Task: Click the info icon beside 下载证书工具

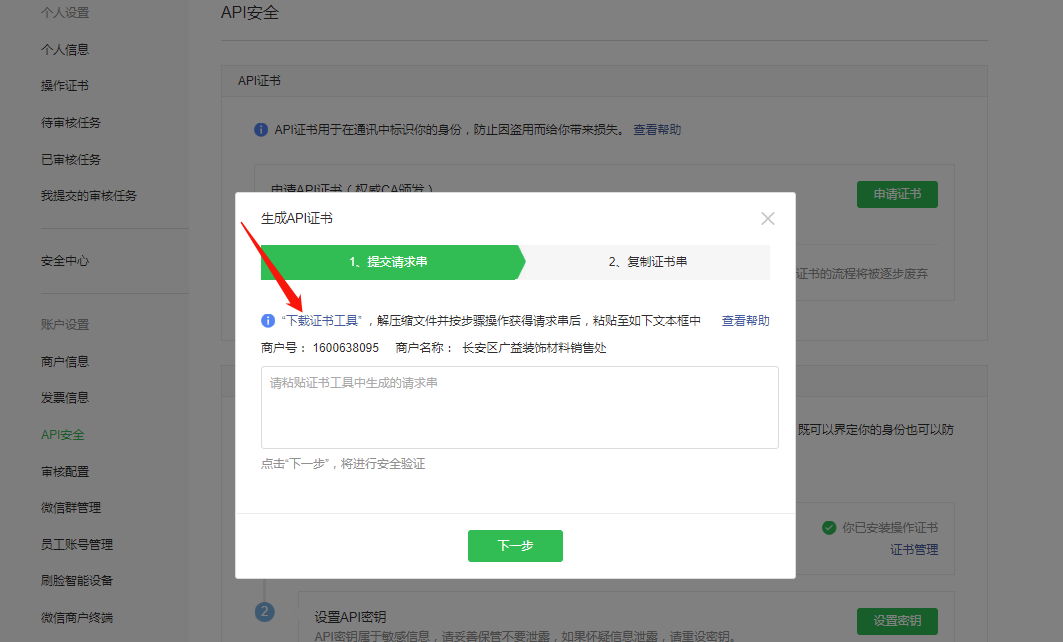Action: pos(268,321)
